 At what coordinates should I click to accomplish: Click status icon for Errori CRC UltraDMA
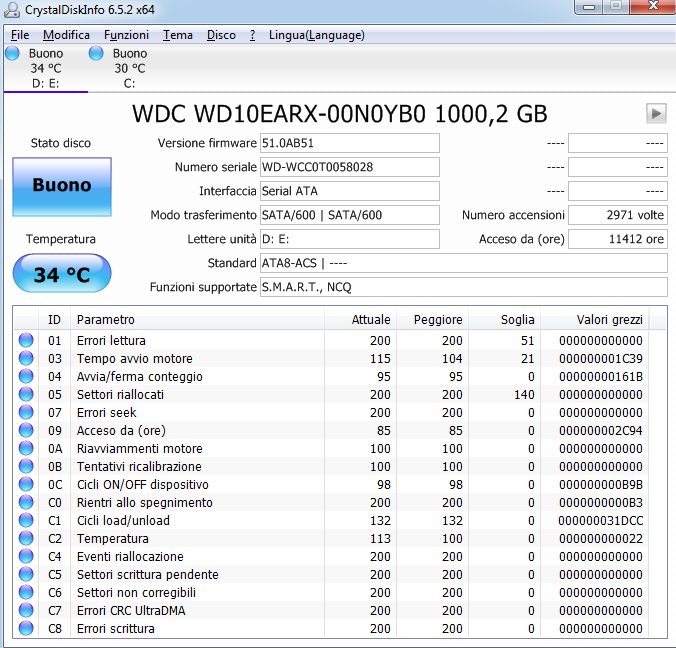tap(25, 611)
